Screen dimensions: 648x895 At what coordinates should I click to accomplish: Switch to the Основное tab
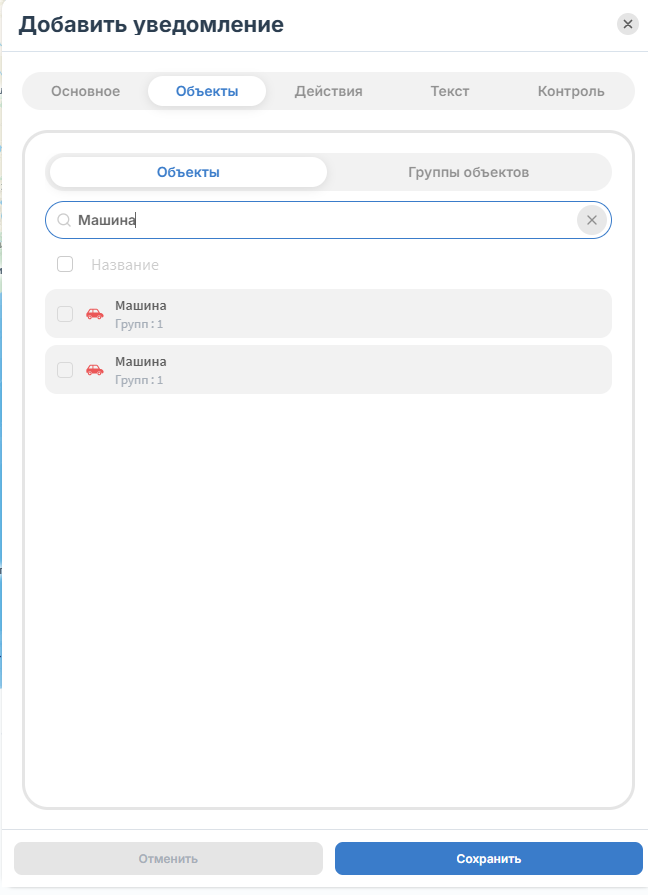(x=86, y=91)
